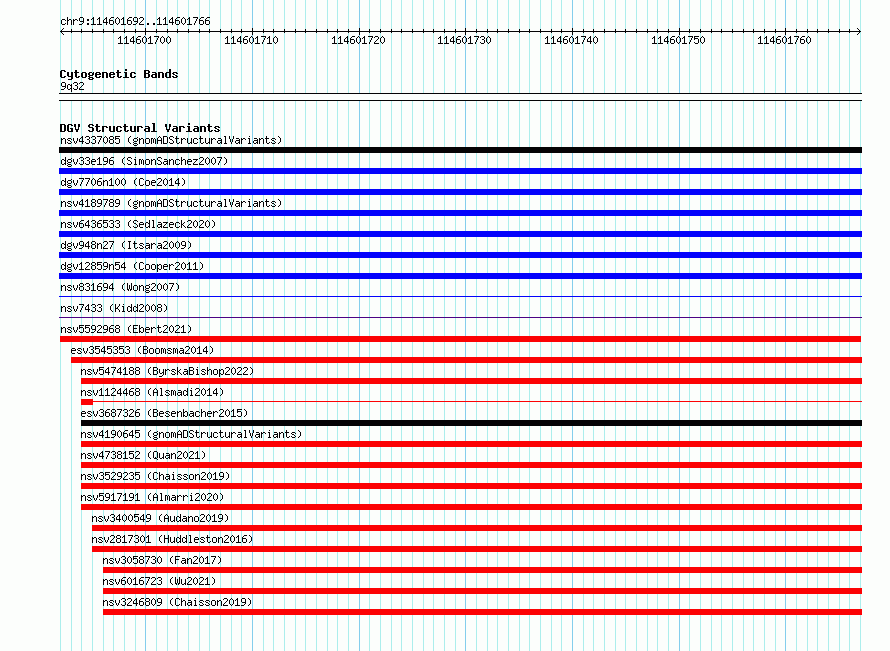Click the blue bar under nsv4189789
Screen dimensions: 890x651
pyautogui.click(x=460, y=213)
